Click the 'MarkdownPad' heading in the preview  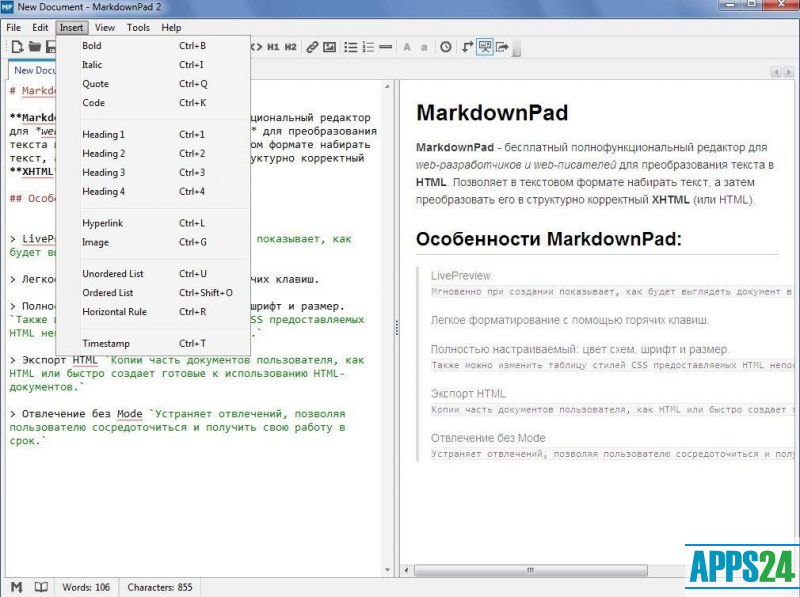[492, 113]
